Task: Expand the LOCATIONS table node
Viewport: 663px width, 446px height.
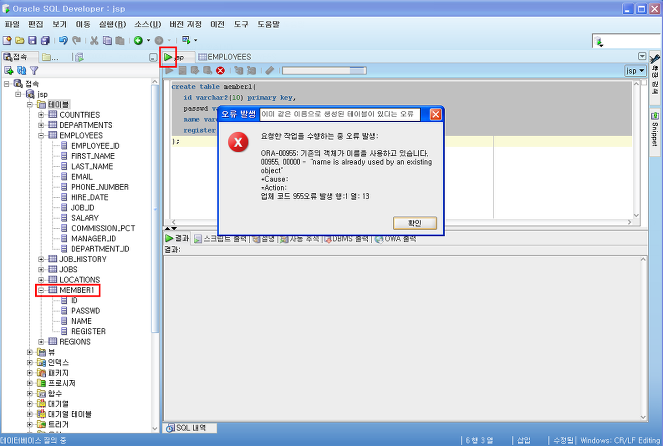Action: tap(41, 280)
